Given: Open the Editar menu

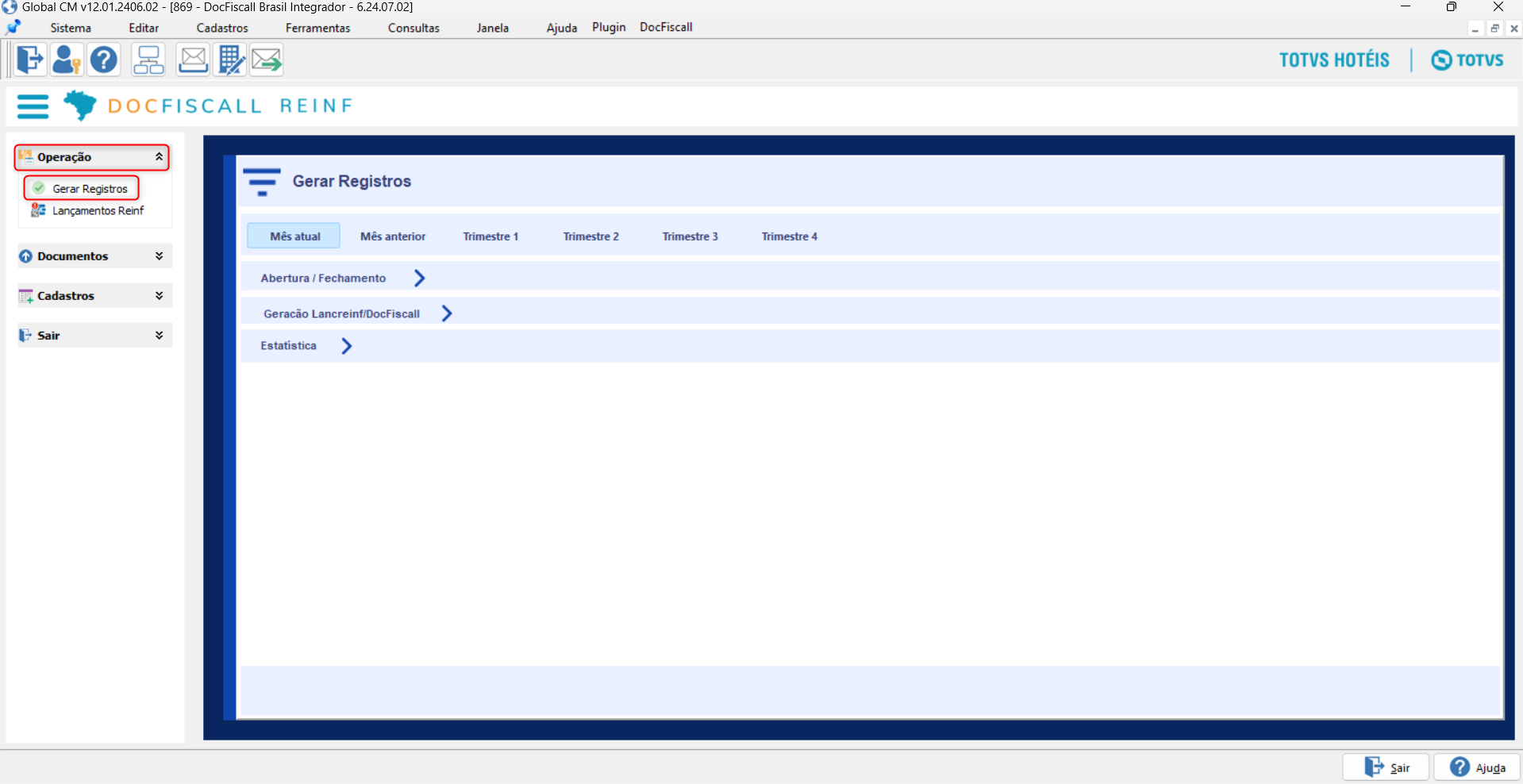Looking at the screenshot, I should (144, 28).
